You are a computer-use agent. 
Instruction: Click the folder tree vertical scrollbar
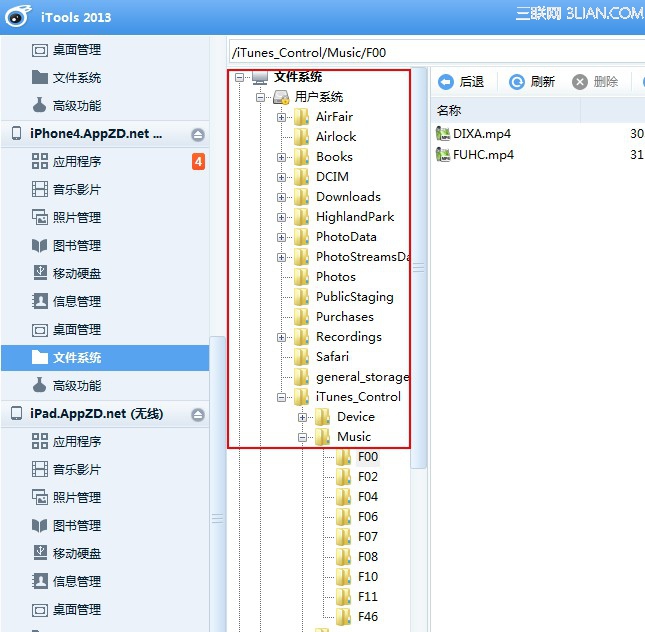pyautogui.click(x=419, y=268)
